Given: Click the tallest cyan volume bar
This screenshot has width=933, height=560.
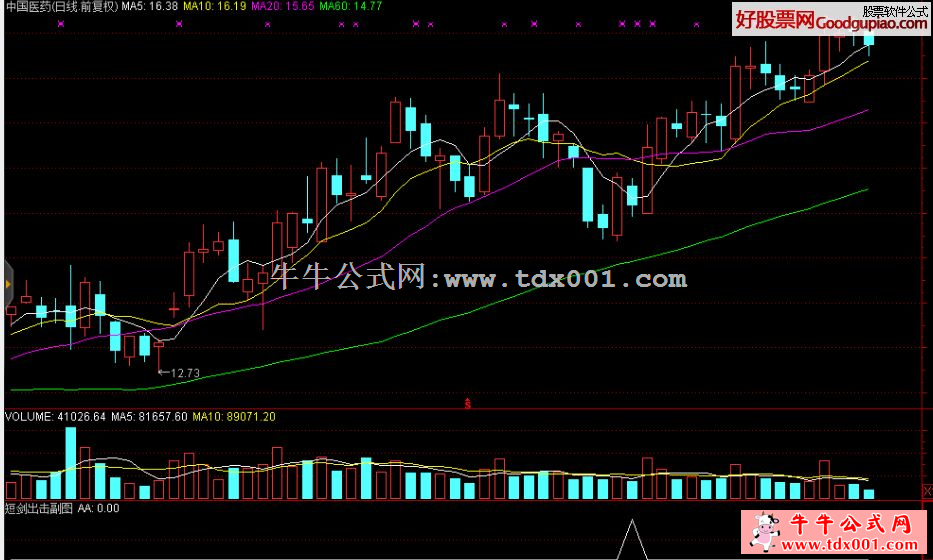Looking at the screenshot, I should click(70, 462).
